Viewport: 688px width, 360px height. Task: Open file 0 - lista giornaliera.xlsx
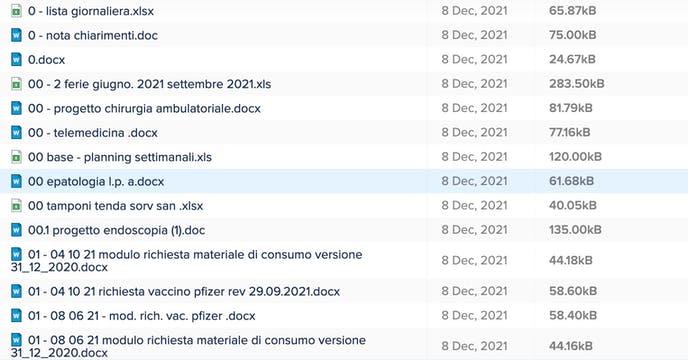coord(91,11)
